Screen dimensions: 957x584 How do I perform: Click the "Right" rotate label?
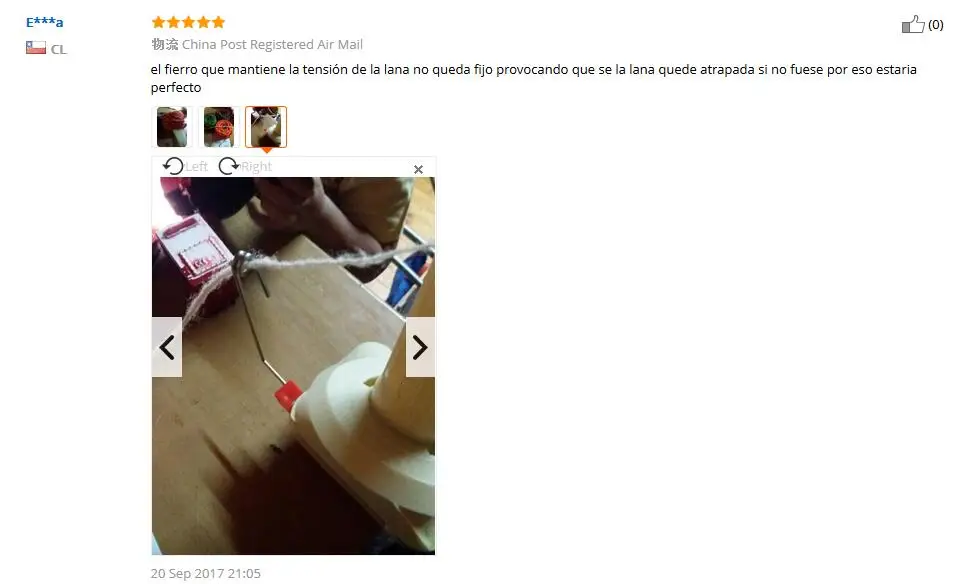click(x=256, y=167)
